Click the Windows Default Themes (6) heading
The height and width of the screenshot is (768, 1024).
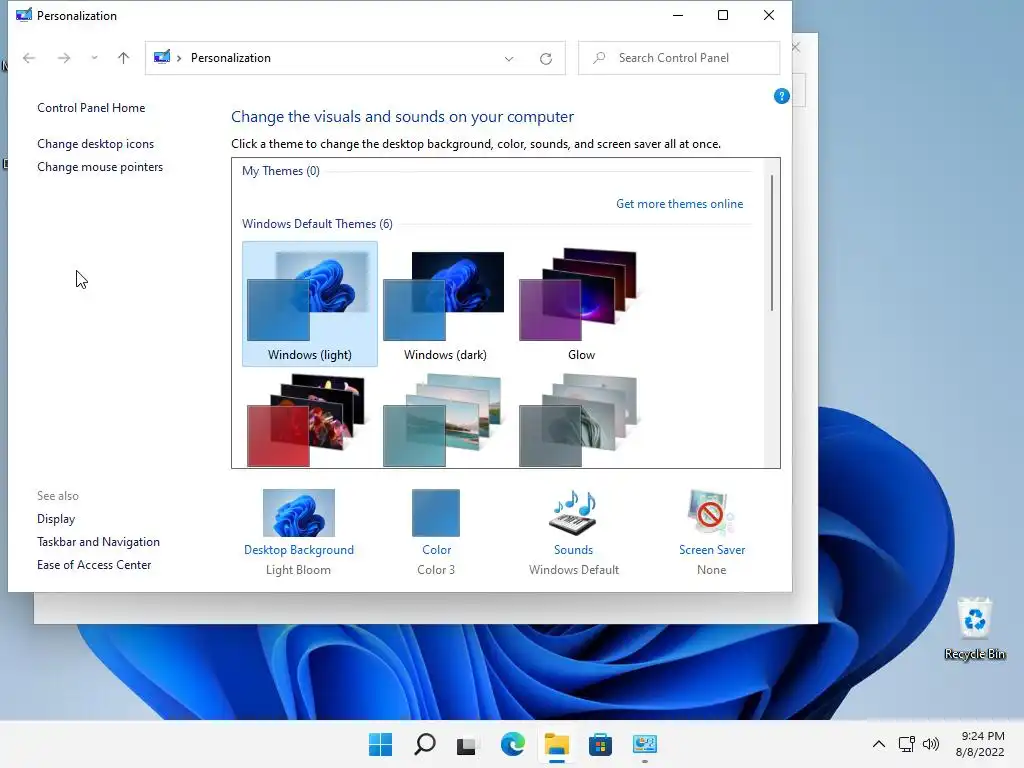tap(317, 224)
